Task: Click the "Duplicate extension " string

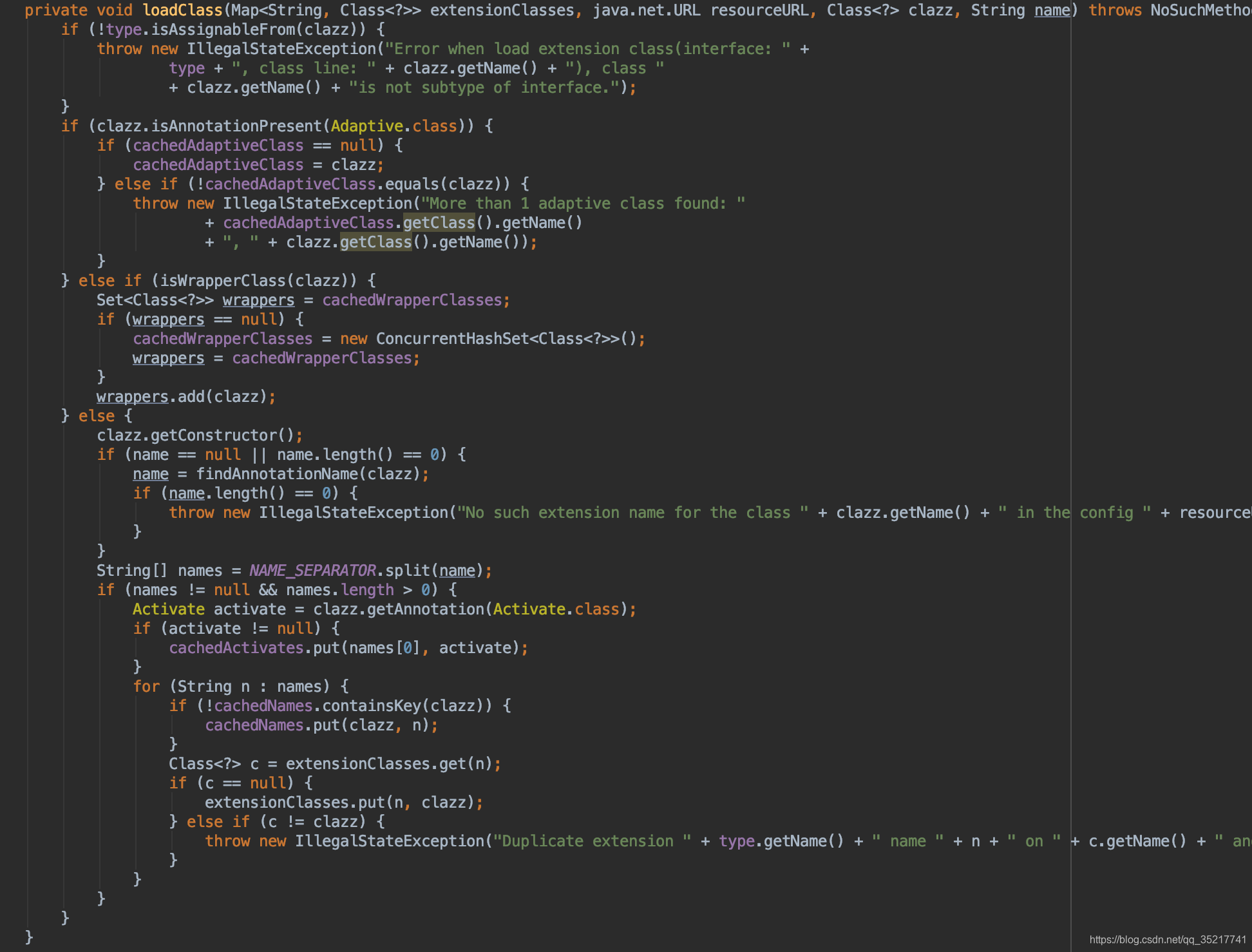Action: click(592, 841)
